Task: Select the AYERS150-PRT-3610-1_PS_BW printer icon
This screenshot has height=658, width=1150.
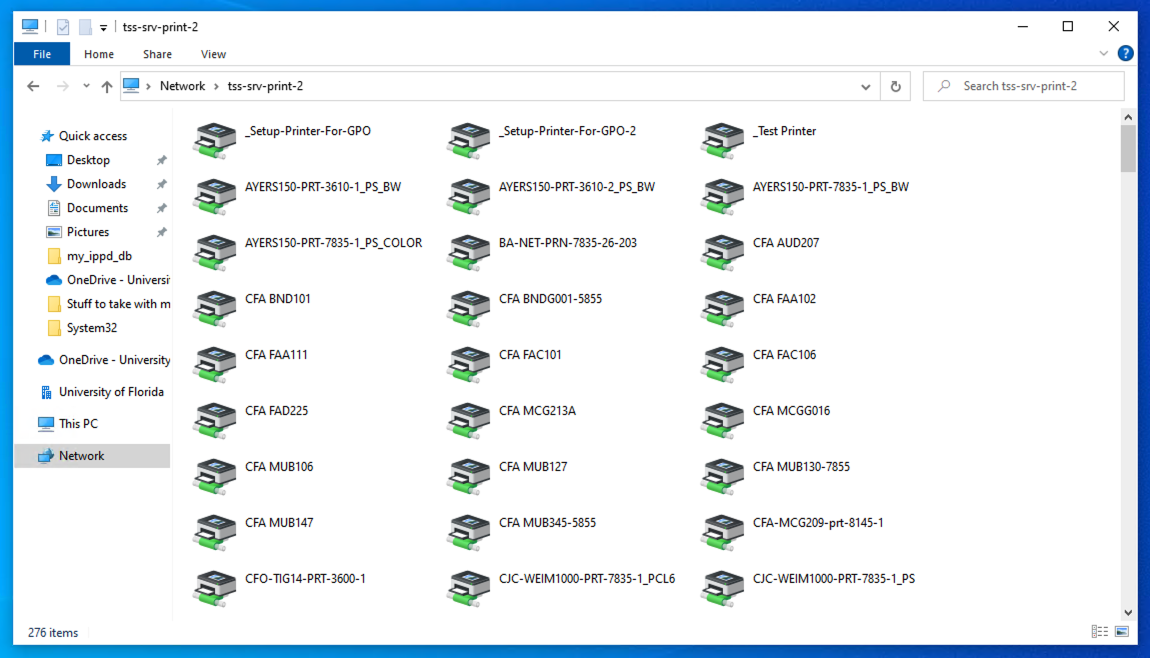Action: coord(214,196)
